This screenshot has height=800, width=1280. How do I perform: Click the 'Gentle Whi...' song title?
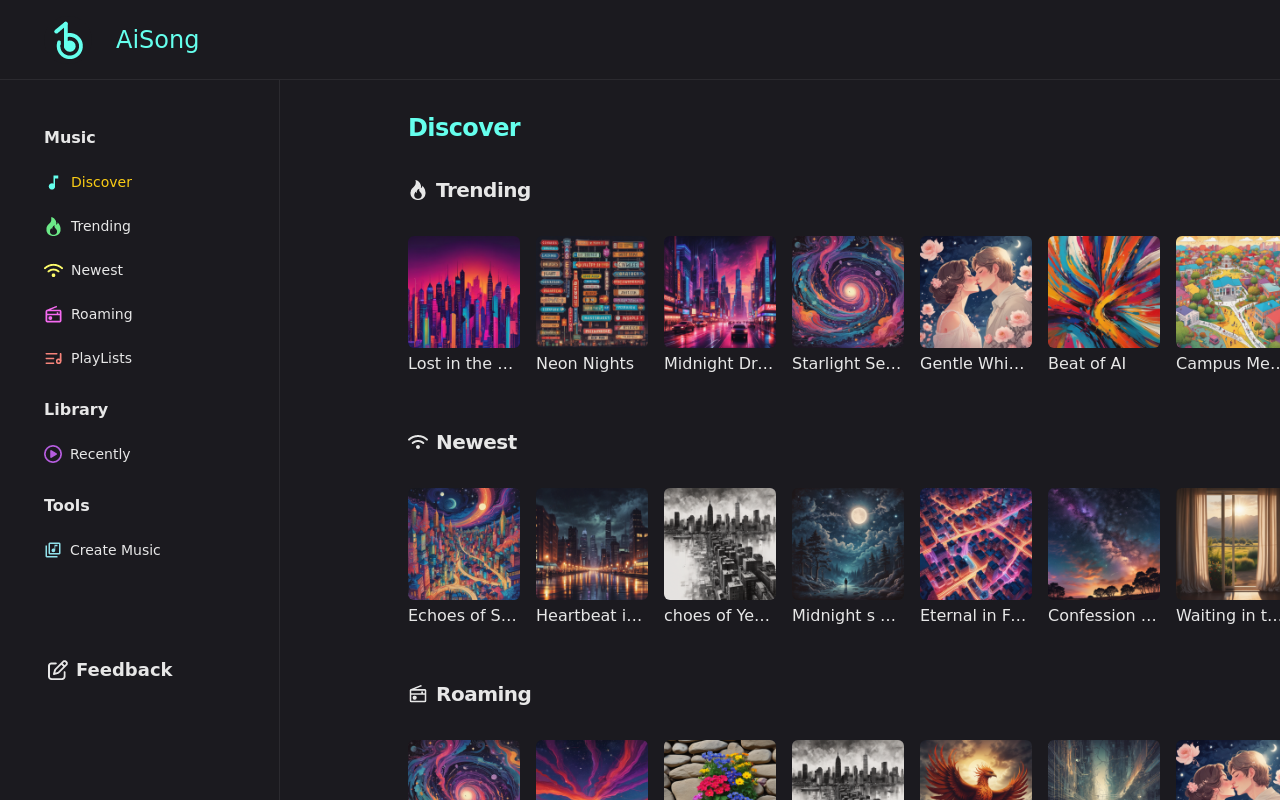tap(972, 364)
